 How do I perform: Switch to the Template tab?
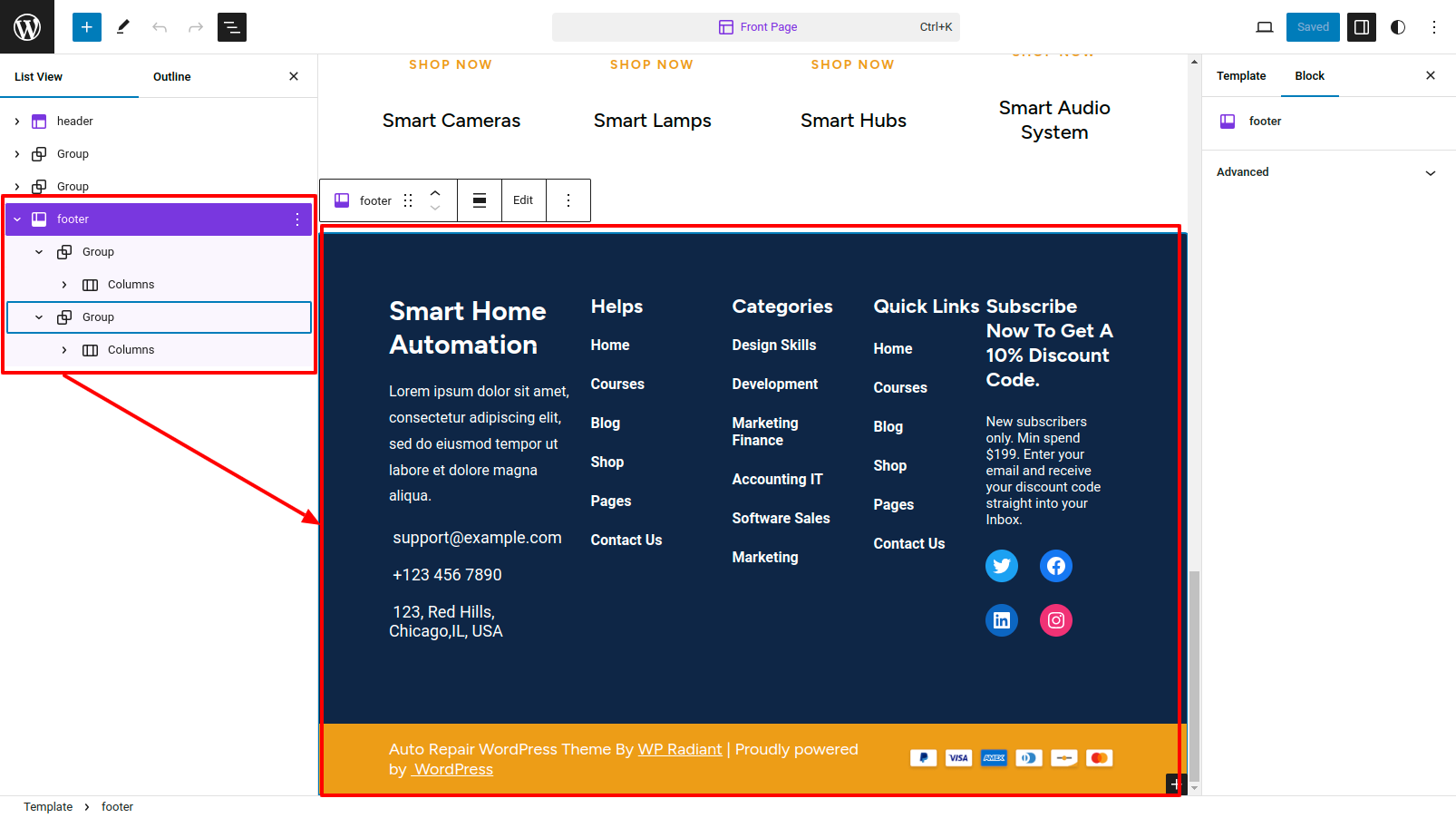coord(1241,76)
